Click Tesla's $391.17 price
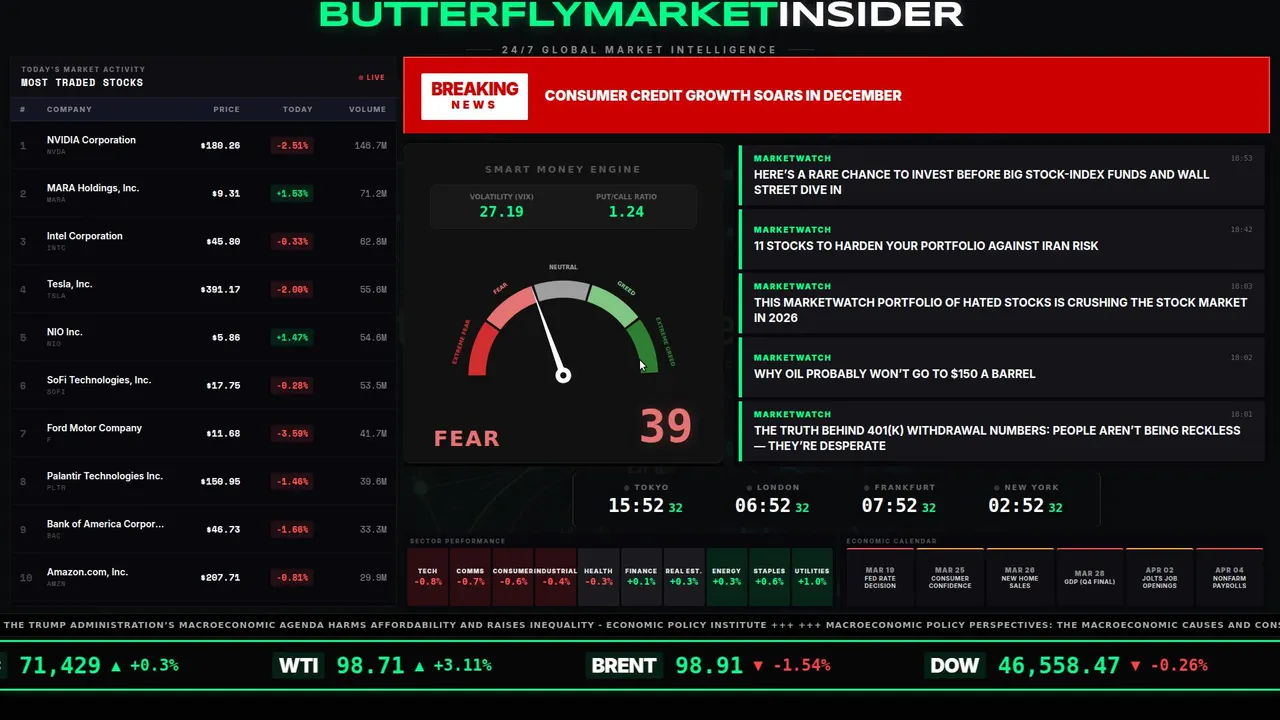Viewport: 1280px width, 720px height. 220,289
